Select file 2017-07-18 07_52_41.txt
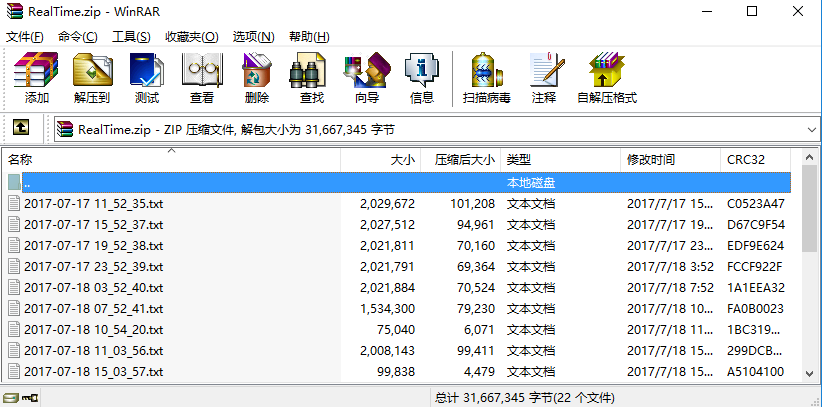 (x=94, y=308)
